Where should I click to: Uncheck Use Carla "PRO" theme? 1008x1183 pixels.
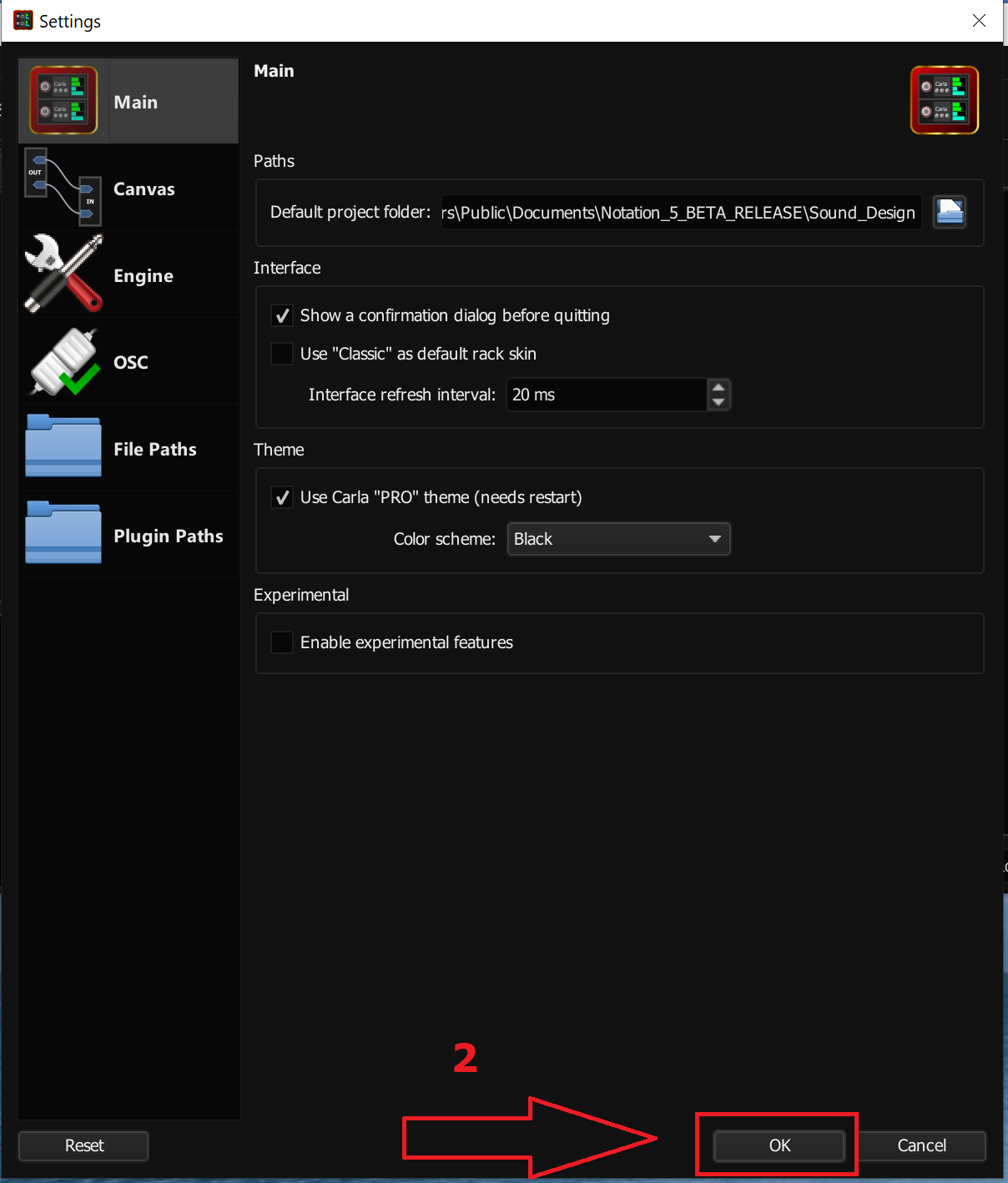pyautogui.click(x=282, y=497)
